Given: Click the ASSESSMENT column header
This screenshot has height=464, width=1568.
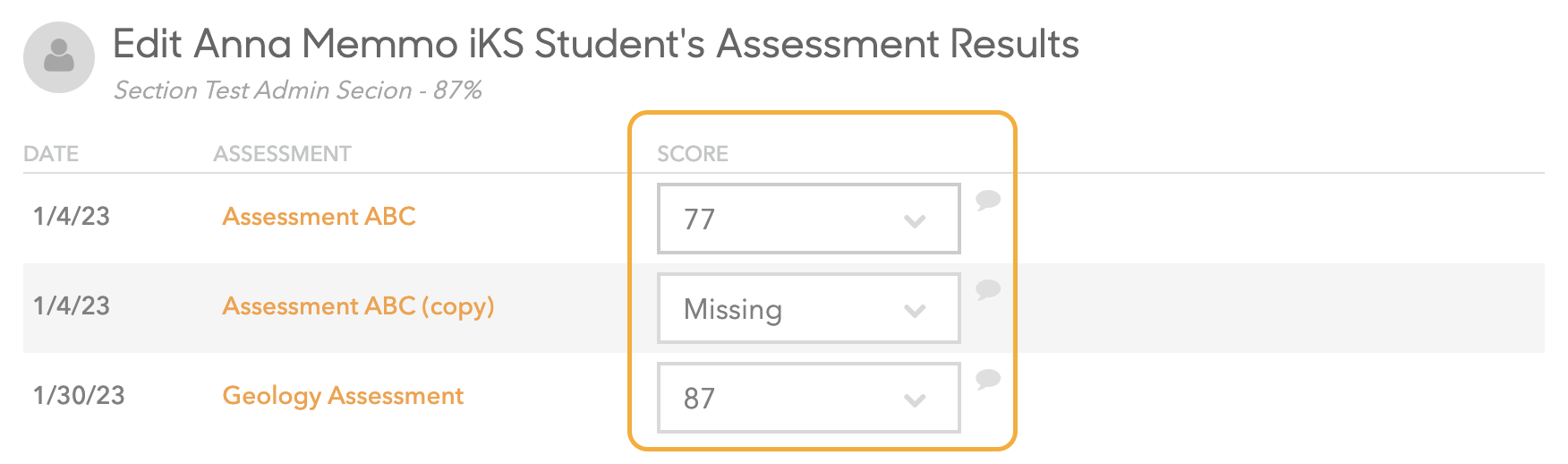Looking at the screenshot, I should point(282,154).
